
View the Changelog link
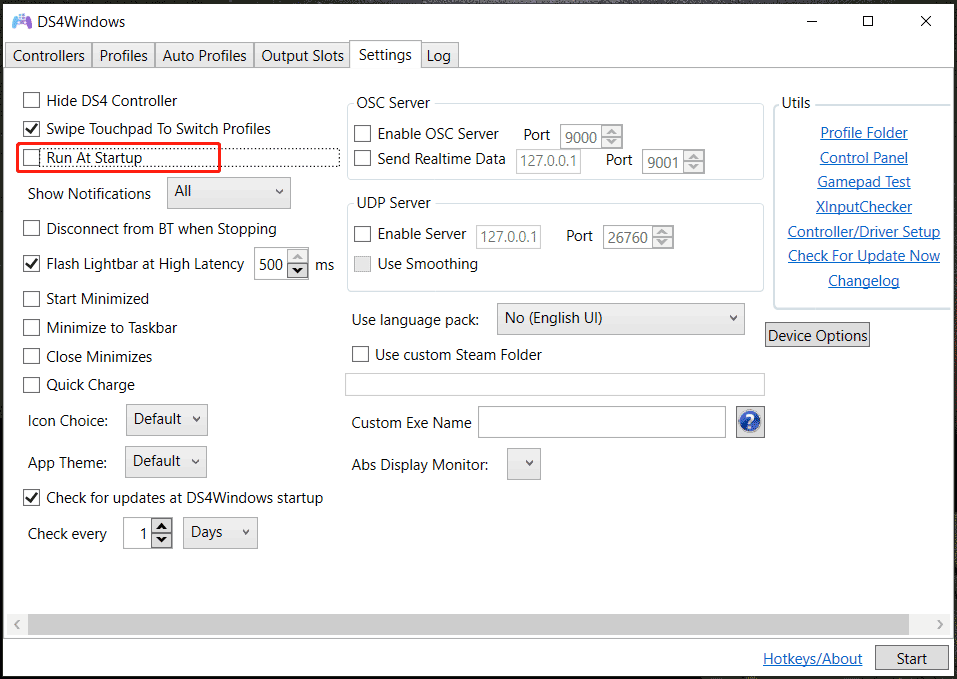(864, 281)
